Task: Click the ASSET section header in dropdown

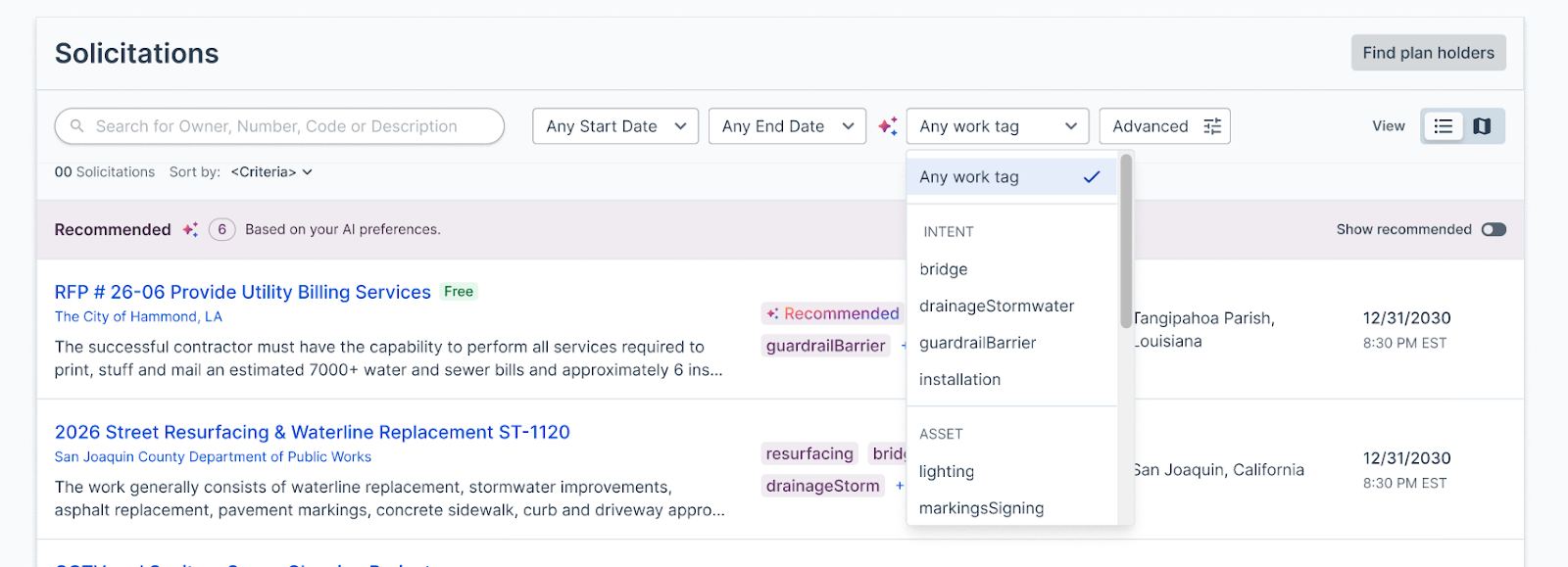Action: (941, 434)
